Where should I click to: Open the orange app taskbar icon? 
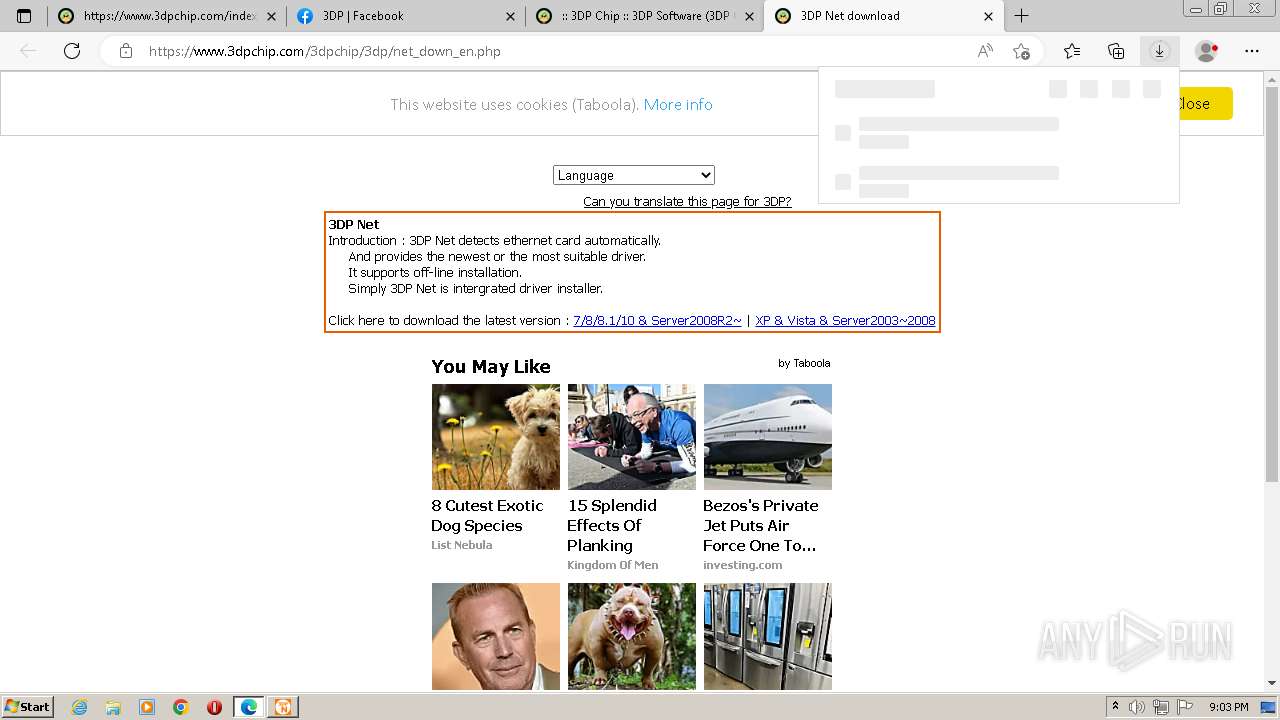[x=283, y=707]
